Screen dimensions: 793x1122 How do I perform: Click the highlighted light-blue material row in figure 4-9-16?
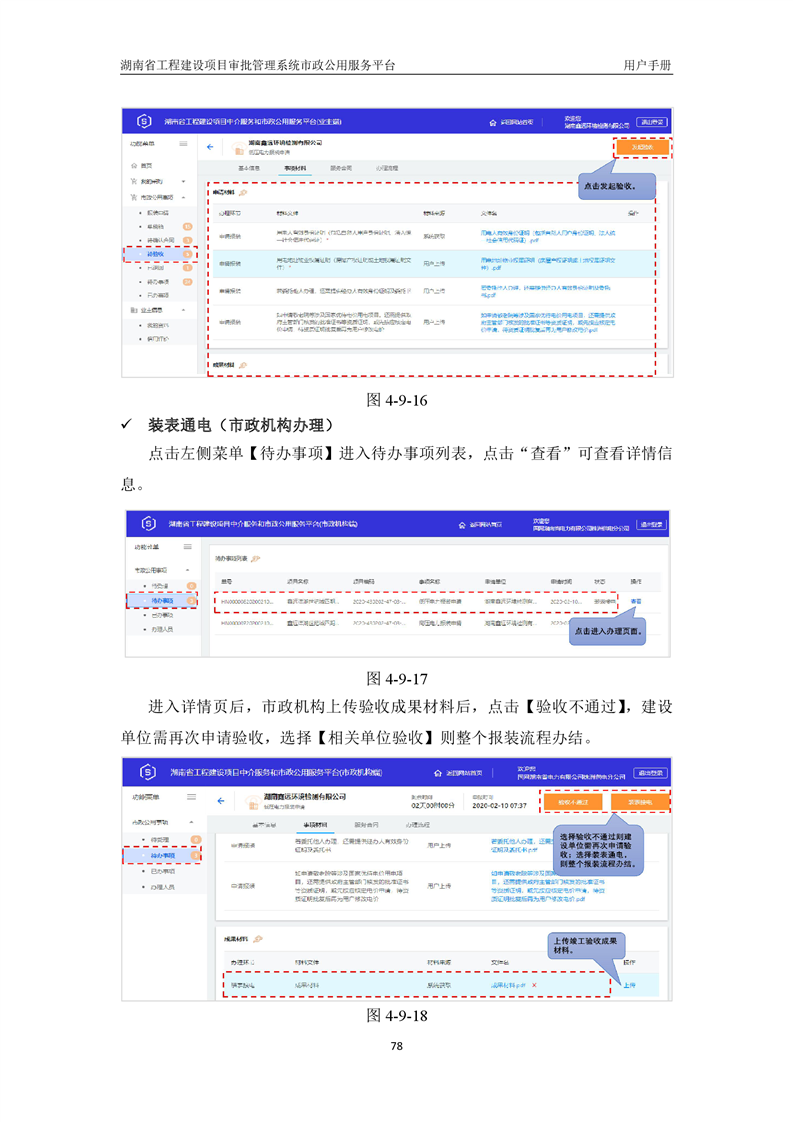tap(434, 263)
